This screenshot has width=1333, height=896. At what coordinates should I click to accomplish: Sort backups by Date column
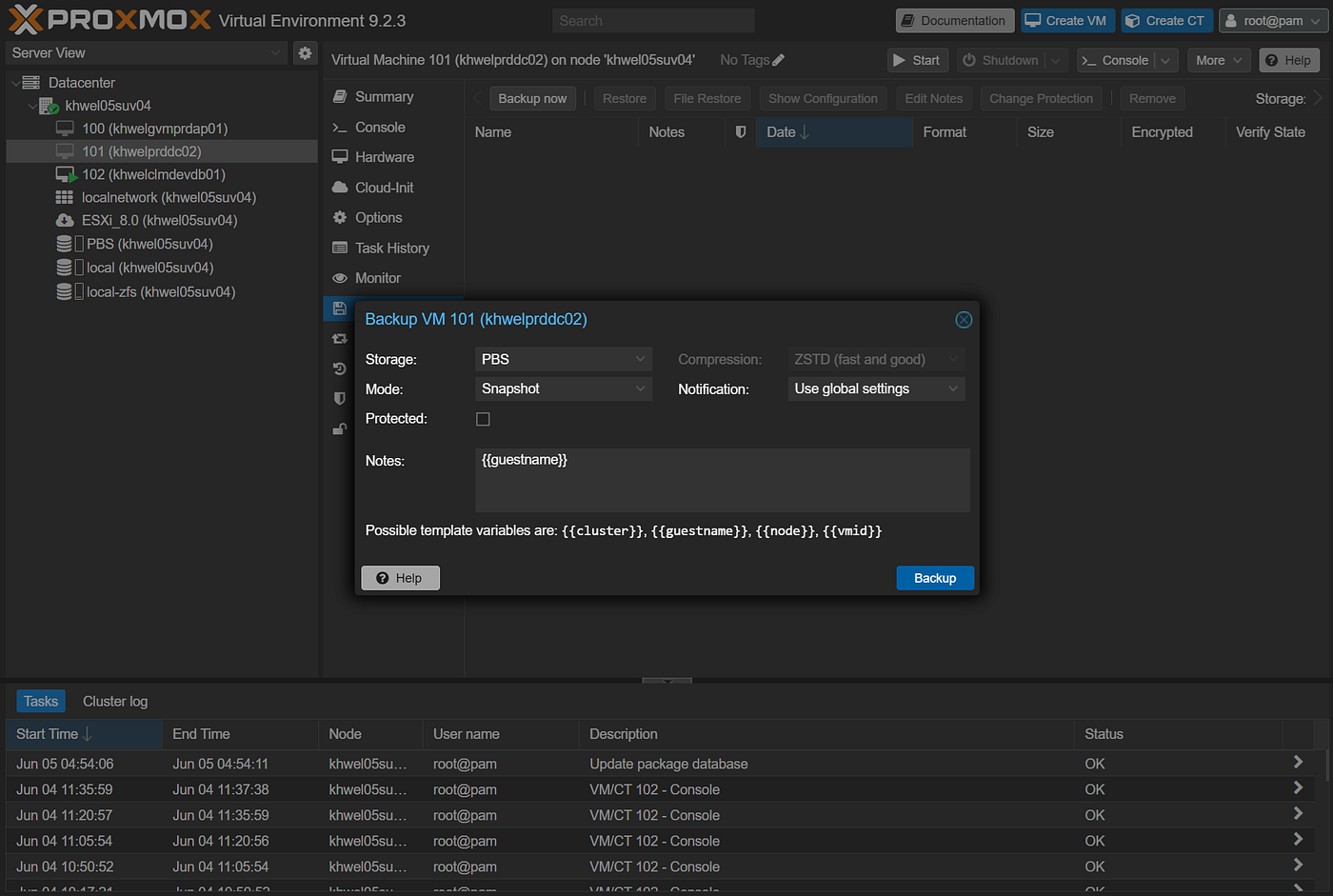coord(834,132)
